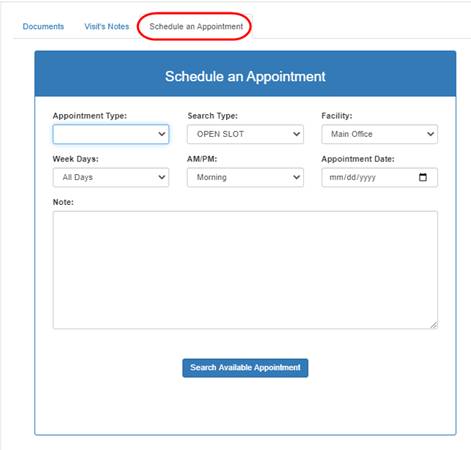Click the Appointment Date label

pos(358,159)
